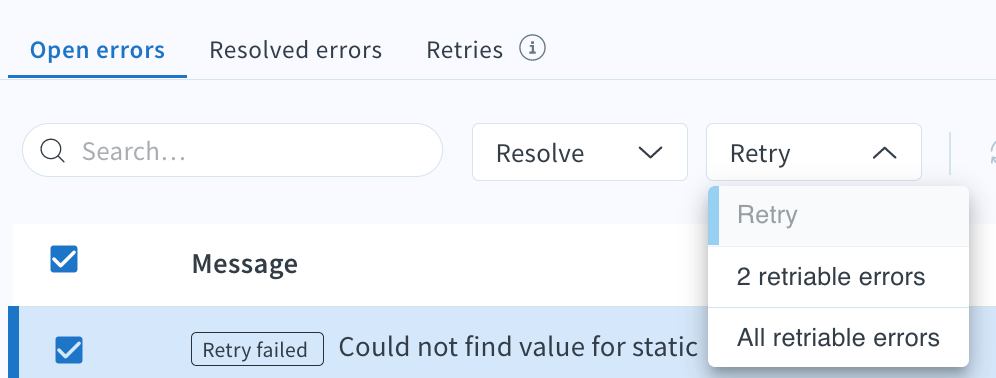Select the Retry header menu item
Viewport: 996px width, 378px height.
tap(838, 215)
